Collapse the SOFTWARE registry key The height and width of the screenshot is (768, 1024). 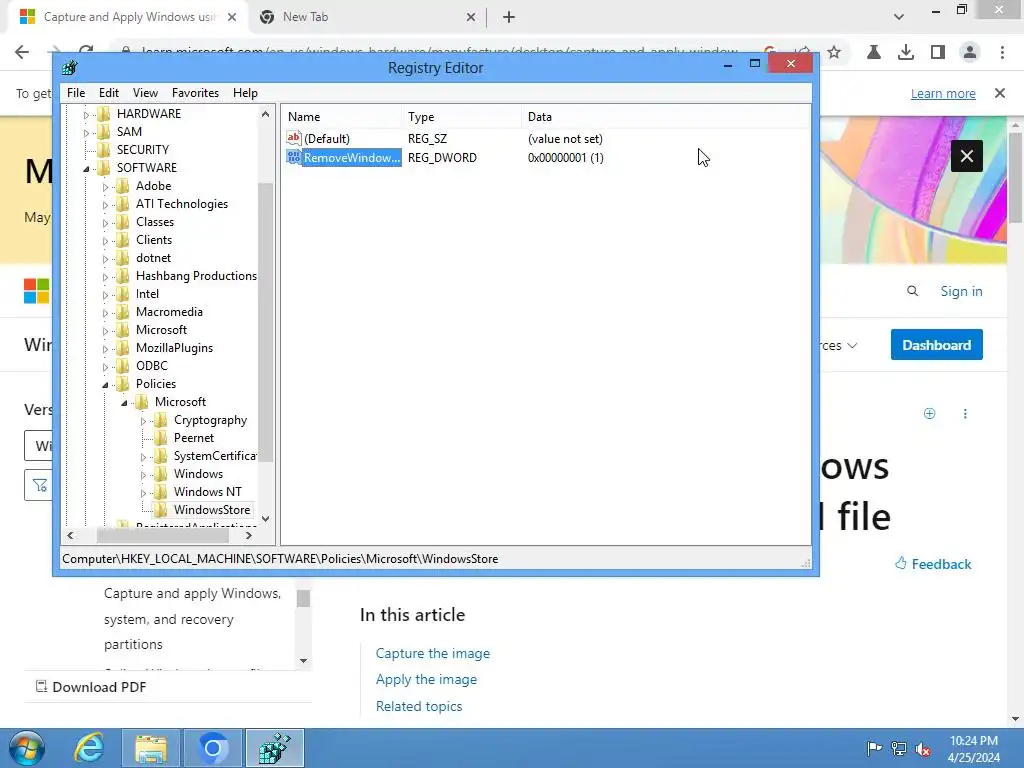86,168
